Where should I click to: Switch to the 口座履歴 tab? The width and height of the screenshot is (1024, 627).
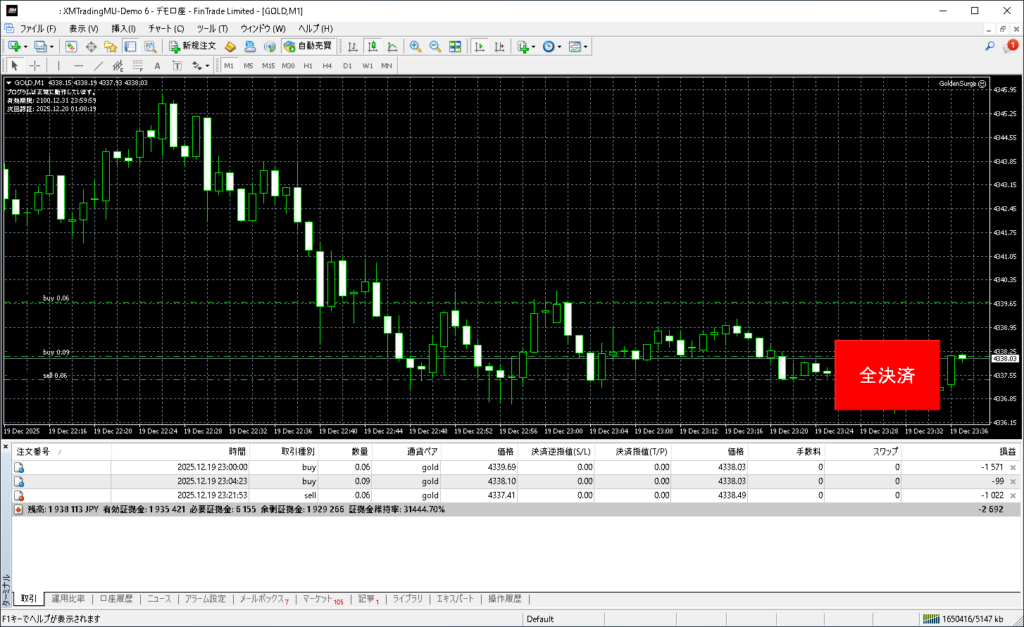[x=117, y=599]
